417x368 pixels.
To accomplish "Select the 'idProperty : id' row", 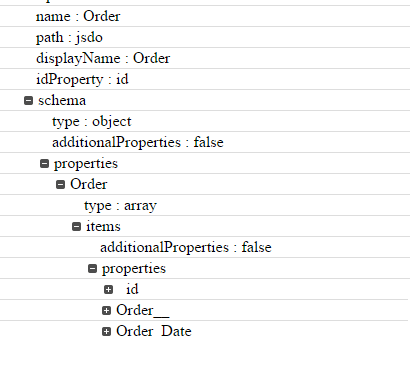I will (205, 79).
